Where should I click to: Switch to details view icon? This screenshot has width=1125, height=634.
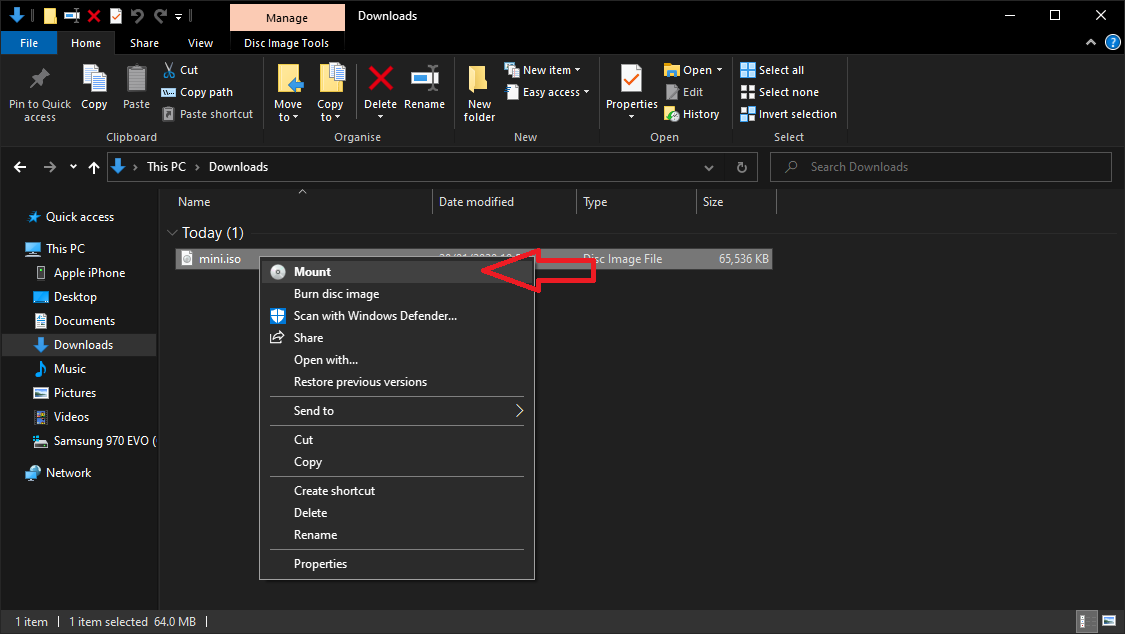coord(1088,621)
